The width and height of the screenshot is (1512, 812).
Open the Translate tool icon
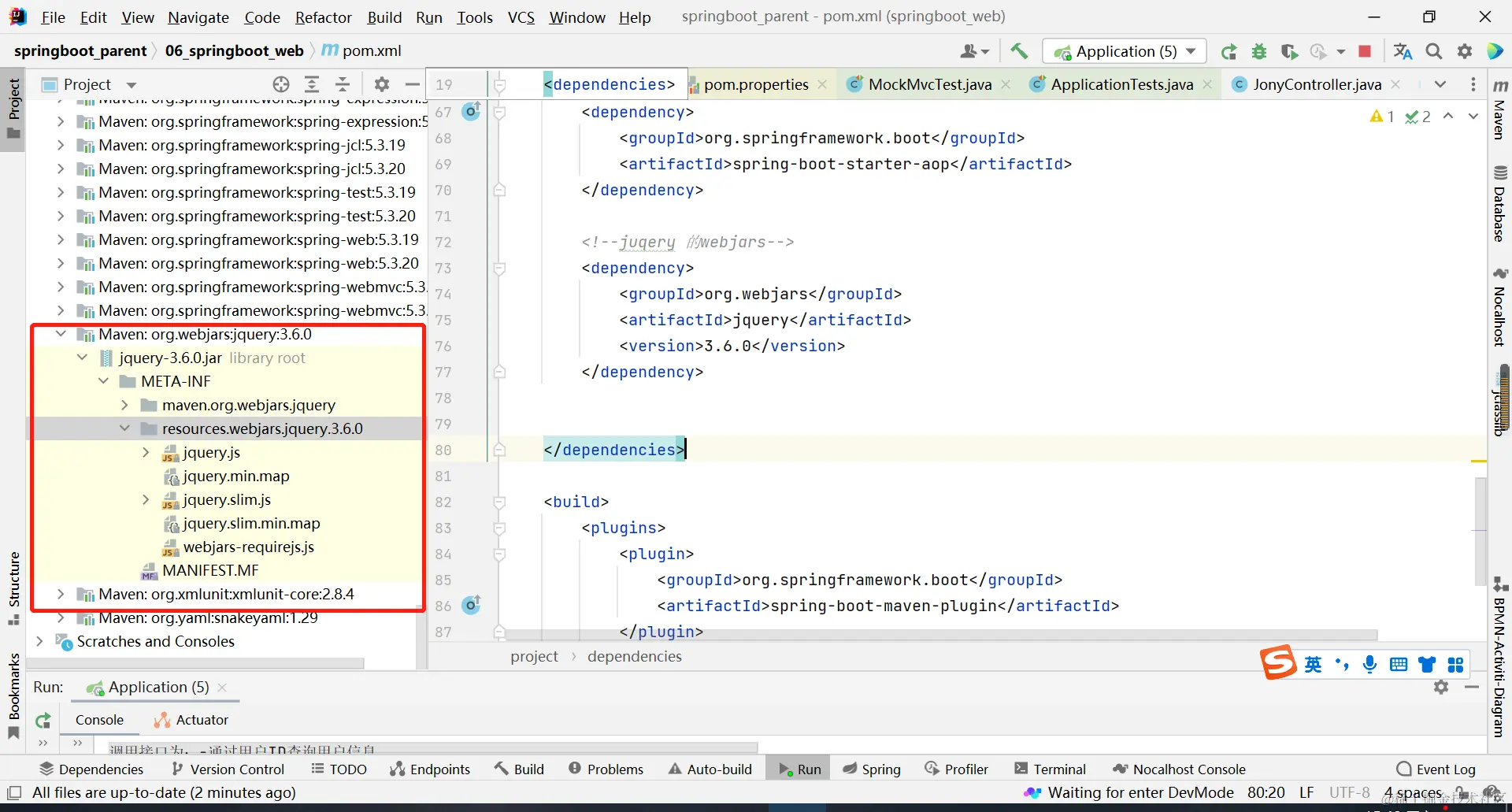tap(1403, 52)
